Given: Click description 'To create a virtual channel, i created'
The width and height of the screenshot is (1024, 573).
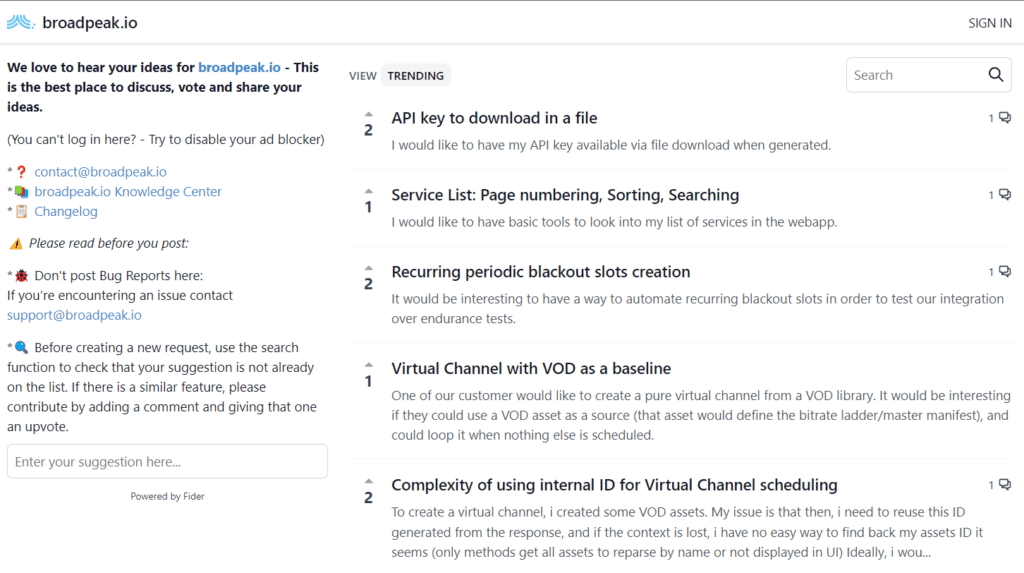Looking at the screenshot, I should click(x=687, y=532).
